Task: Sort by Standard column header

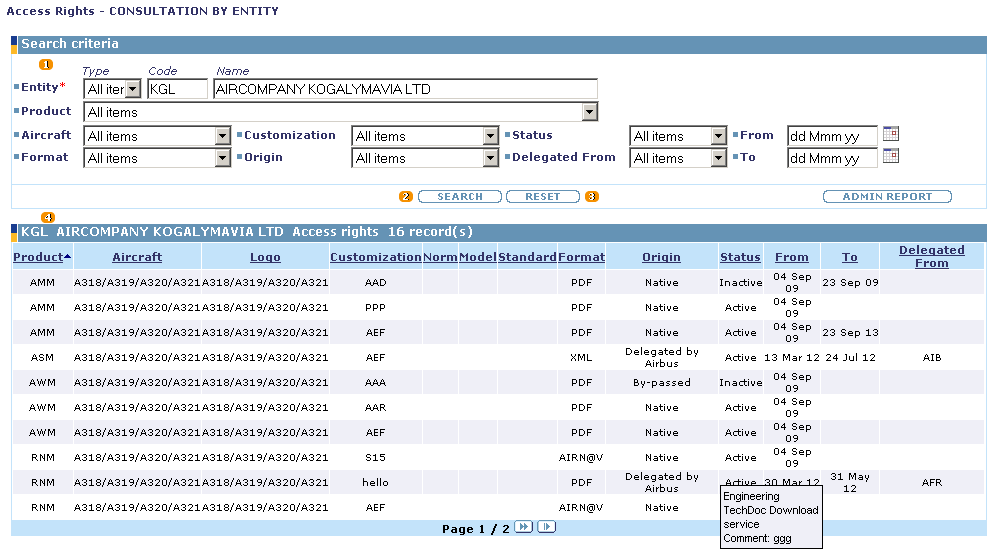Action: (527, 257)
